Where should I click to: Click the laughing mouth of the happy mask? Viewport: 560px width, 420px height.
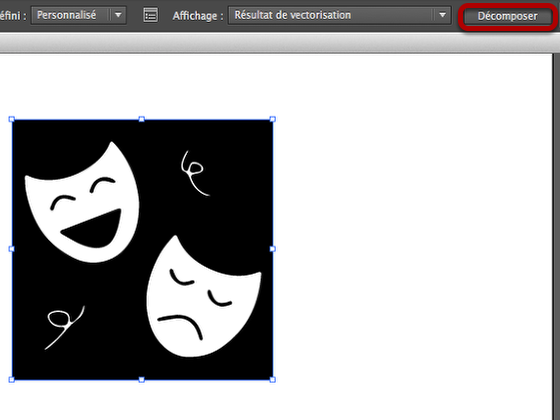pos(91,229)
